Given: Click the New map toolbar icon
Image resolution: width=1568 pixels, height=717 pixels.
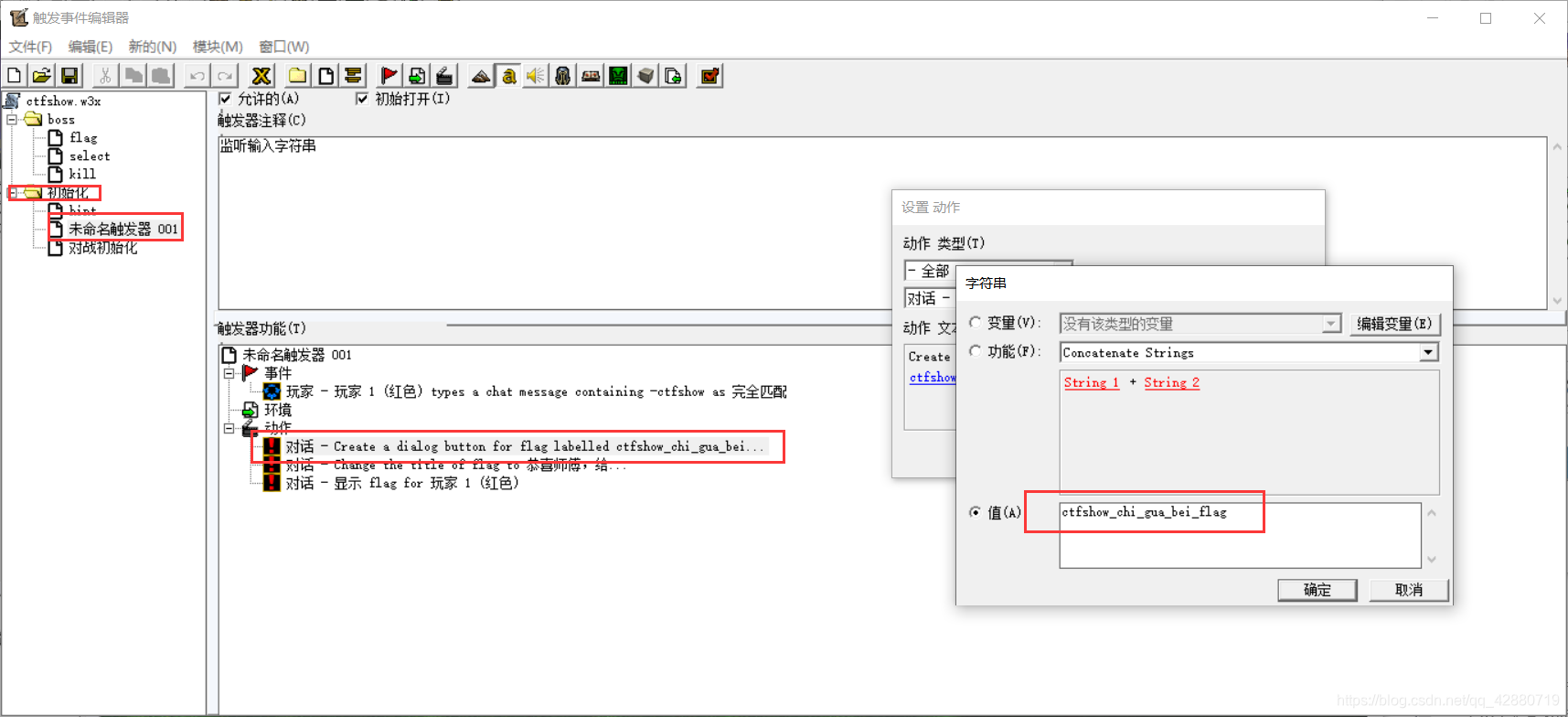Looking at the screenshot, I should tap(15, 76).
